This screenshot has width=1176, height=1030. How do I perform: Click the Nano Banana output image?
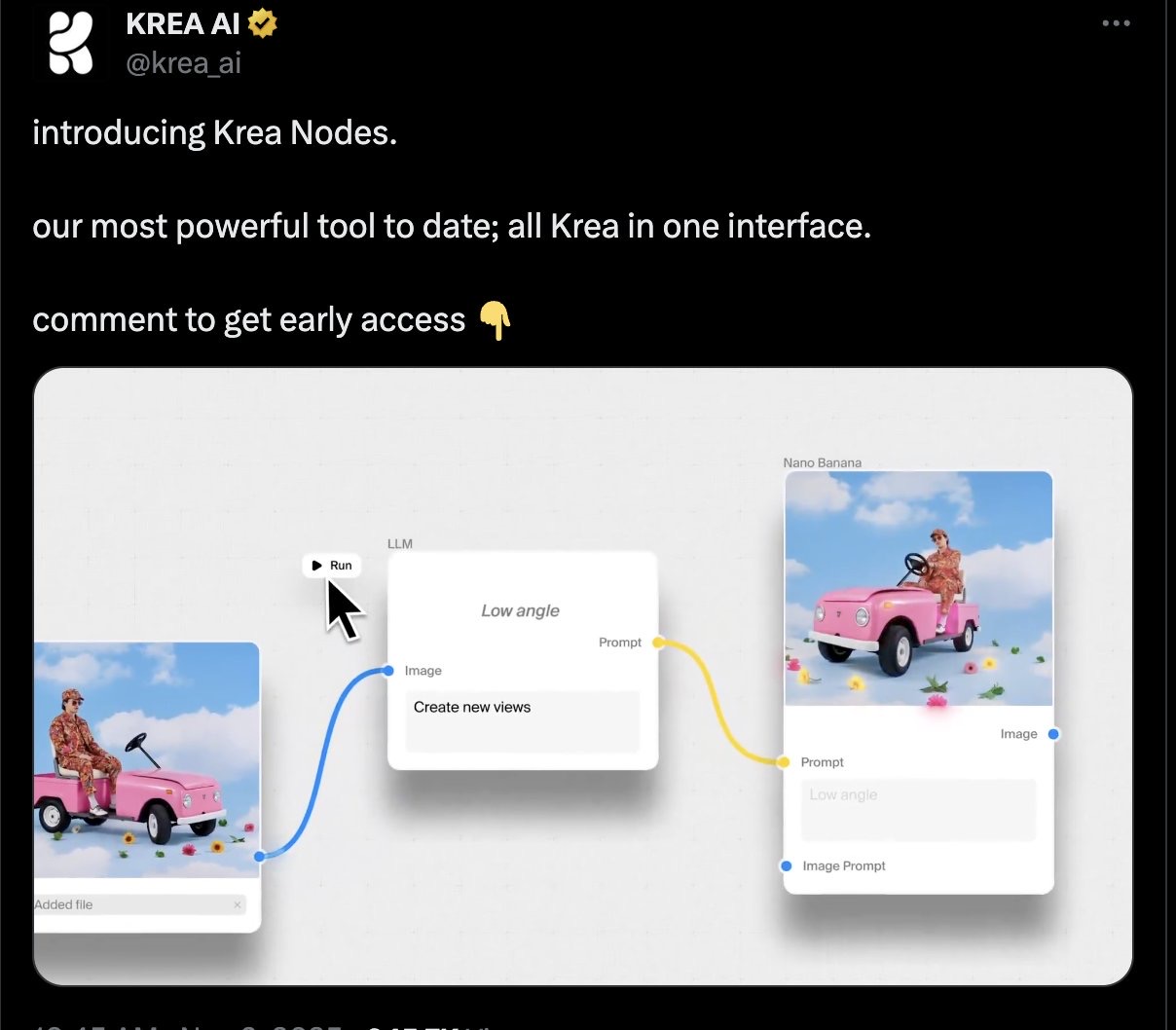[x=919, y=589]
